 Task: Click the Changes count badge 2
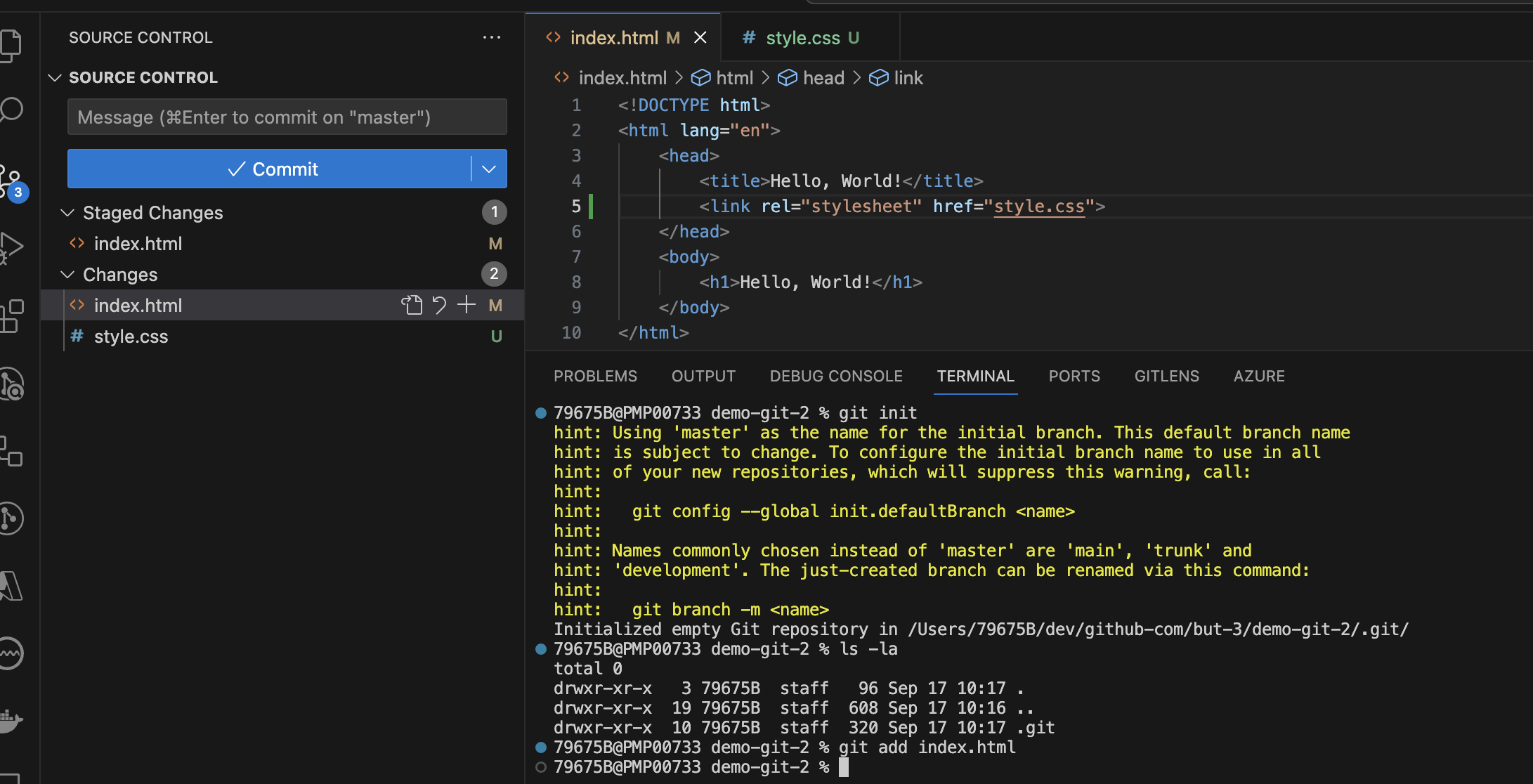pos(495,274)
